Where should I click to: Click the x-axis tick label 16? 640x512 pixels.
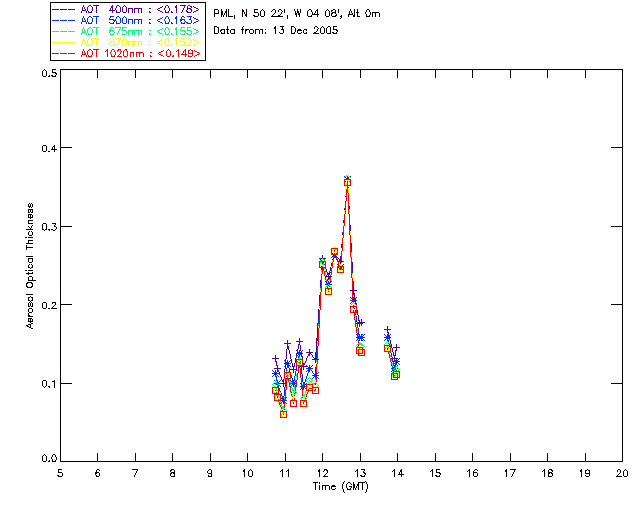tap(472, 473)
